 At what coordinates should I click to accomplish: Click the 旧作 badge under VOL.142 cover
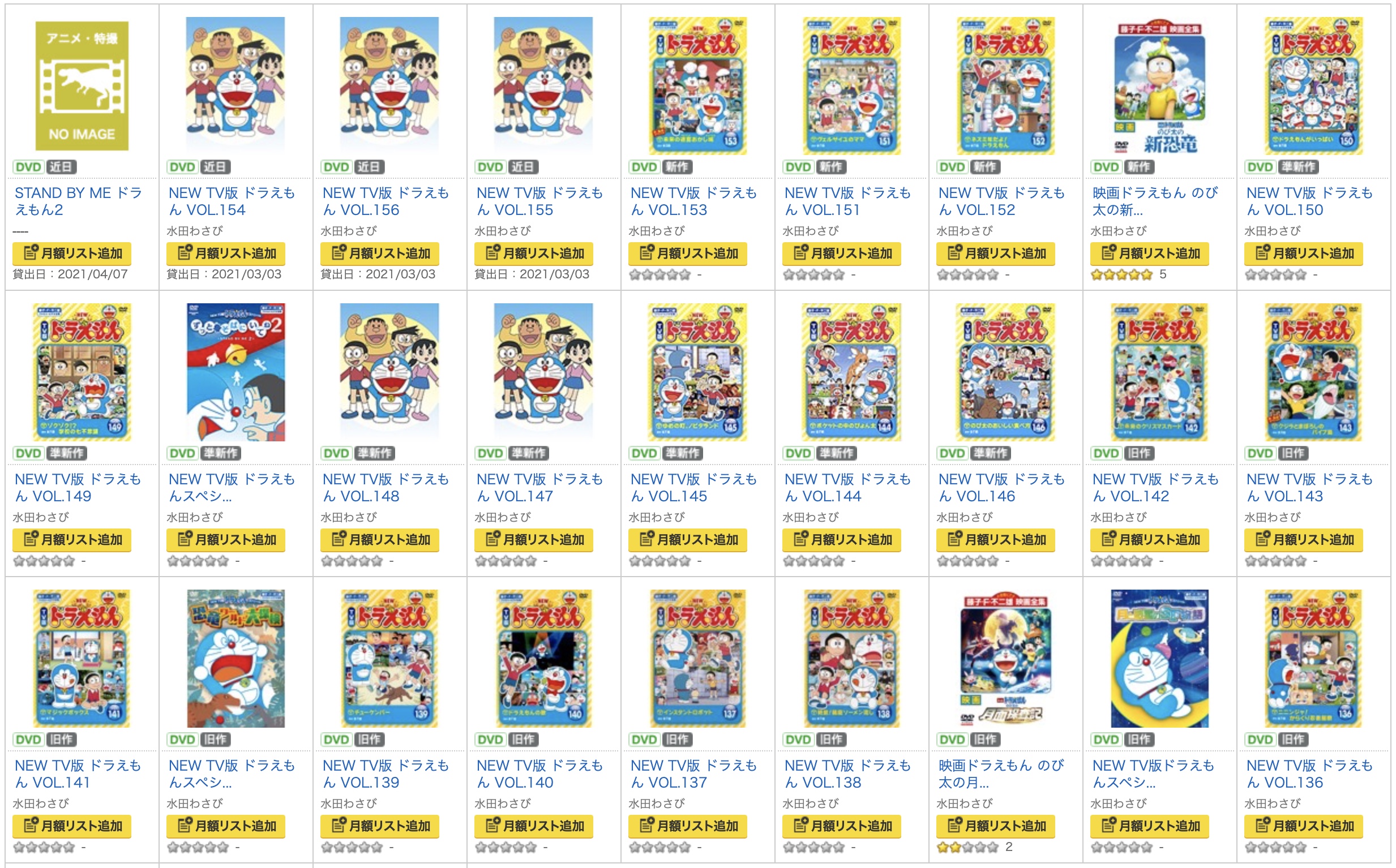(x=1139, y=453)
